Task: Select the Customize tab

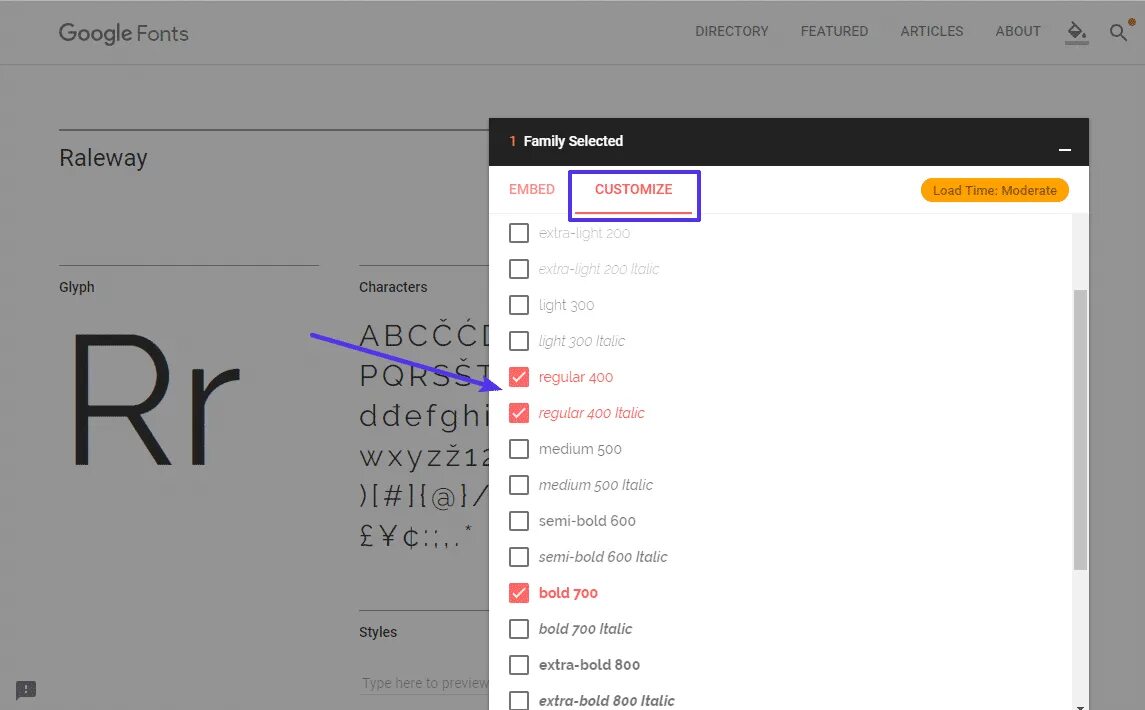Action: tap(633, 189)
